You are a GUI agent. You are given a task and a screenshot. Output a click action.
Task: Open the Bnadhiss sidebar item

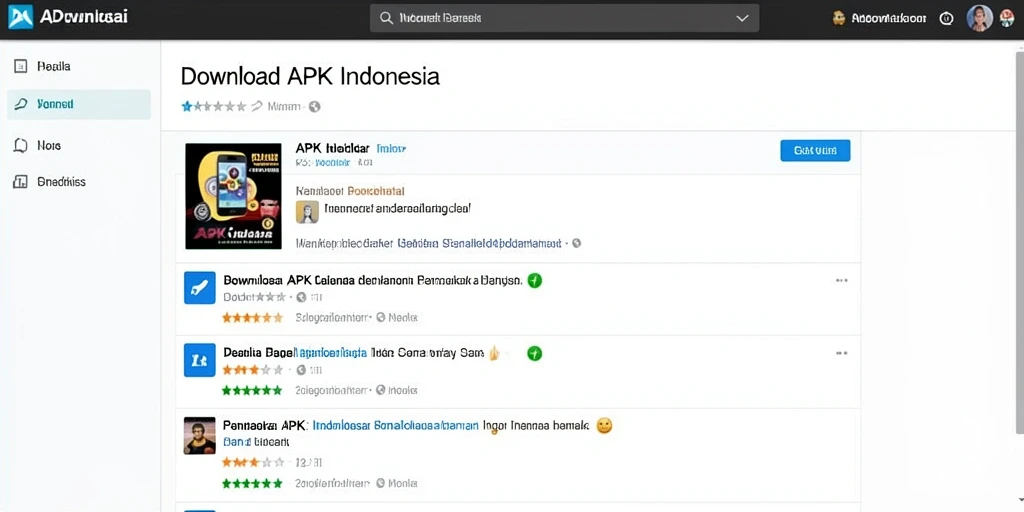(78, 182)
